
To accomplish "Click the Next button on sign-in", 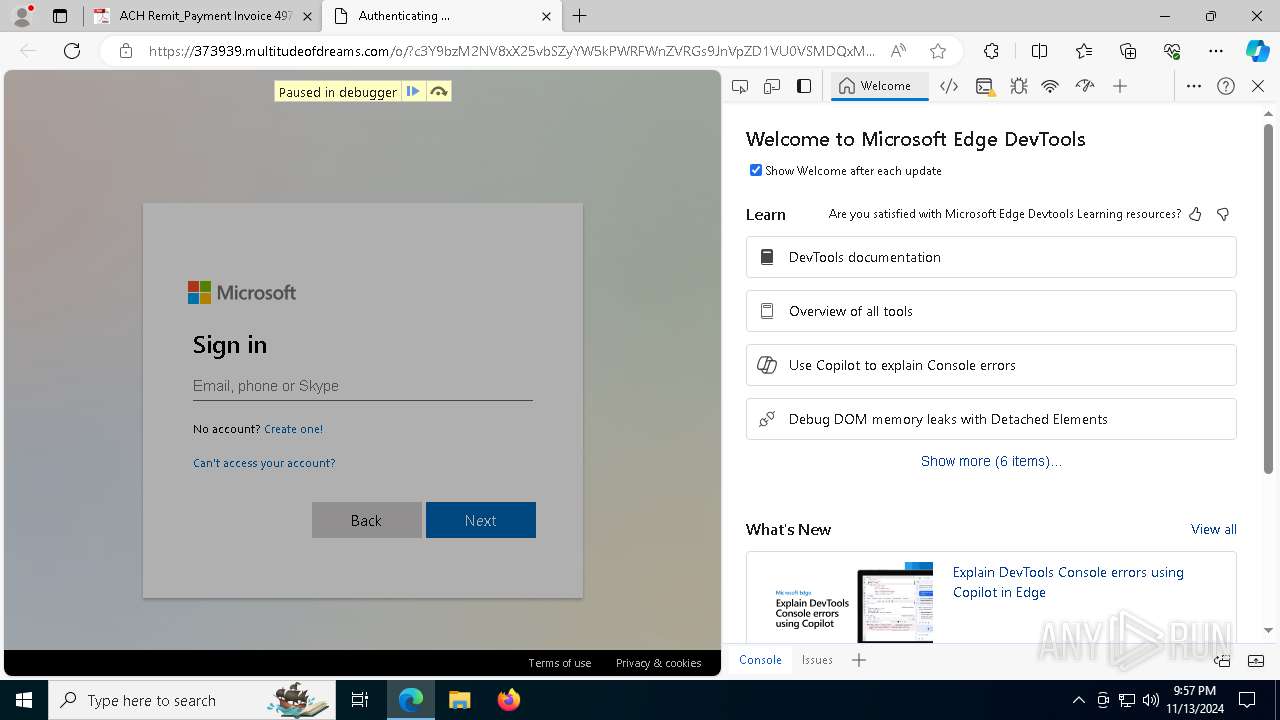I will click(x=481, y=520).
